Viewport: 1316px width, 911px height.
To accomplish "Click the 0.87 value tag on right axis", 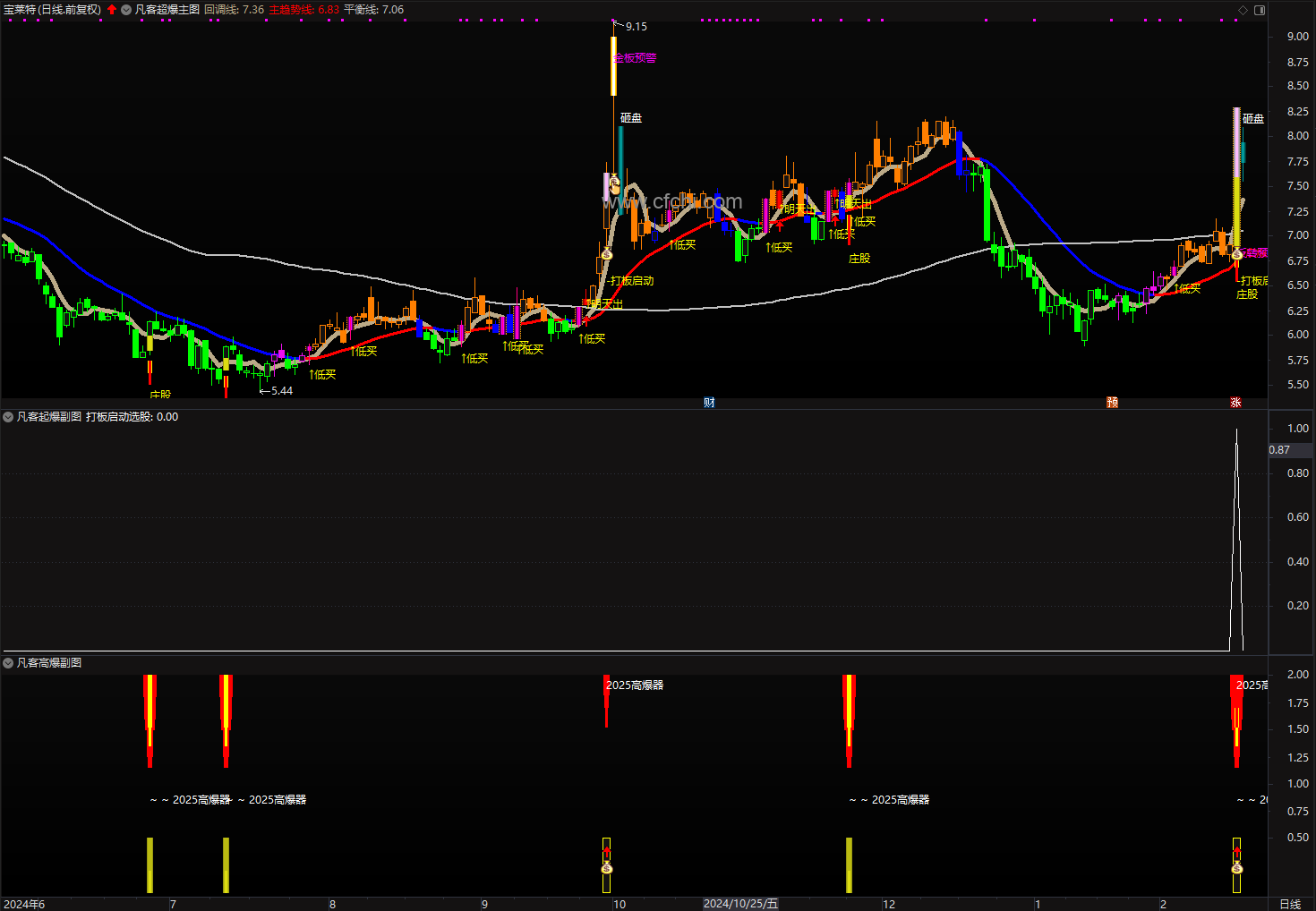I will (1280, 450).
